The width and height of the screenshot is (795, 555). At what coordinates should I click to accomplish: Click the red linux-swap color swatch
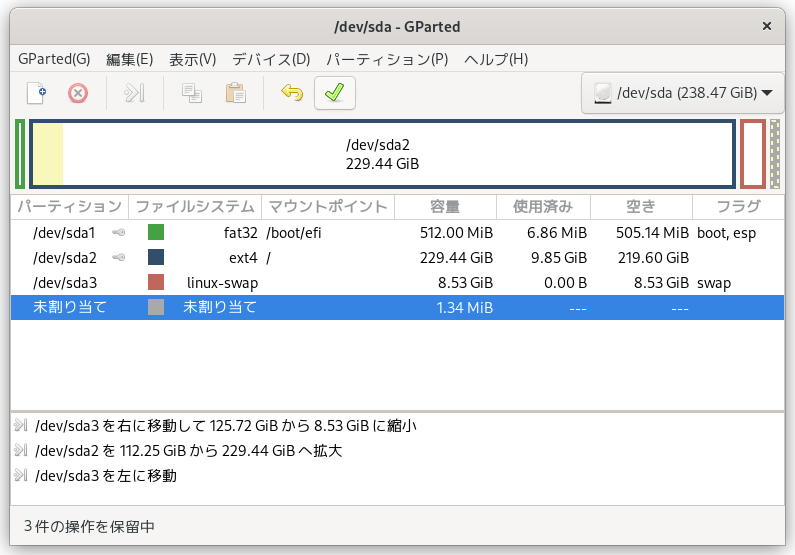(156, 282)
